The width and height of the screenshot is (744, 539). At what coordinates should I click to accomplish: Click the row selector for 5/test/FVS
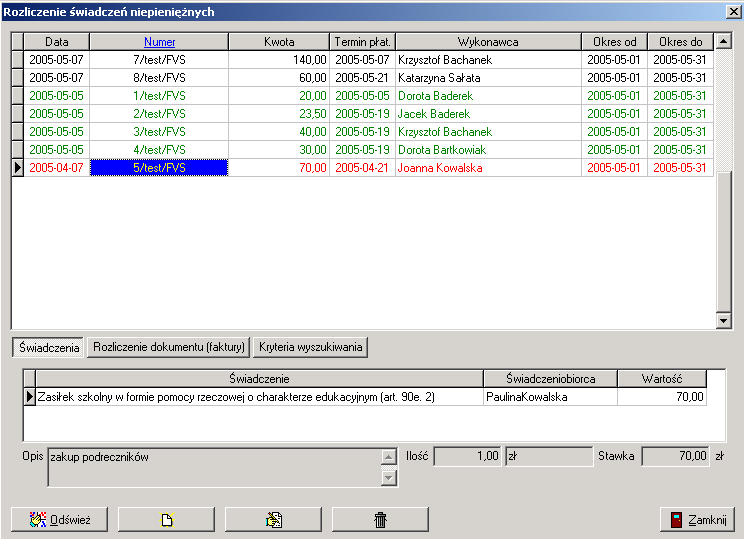(18, 168)
